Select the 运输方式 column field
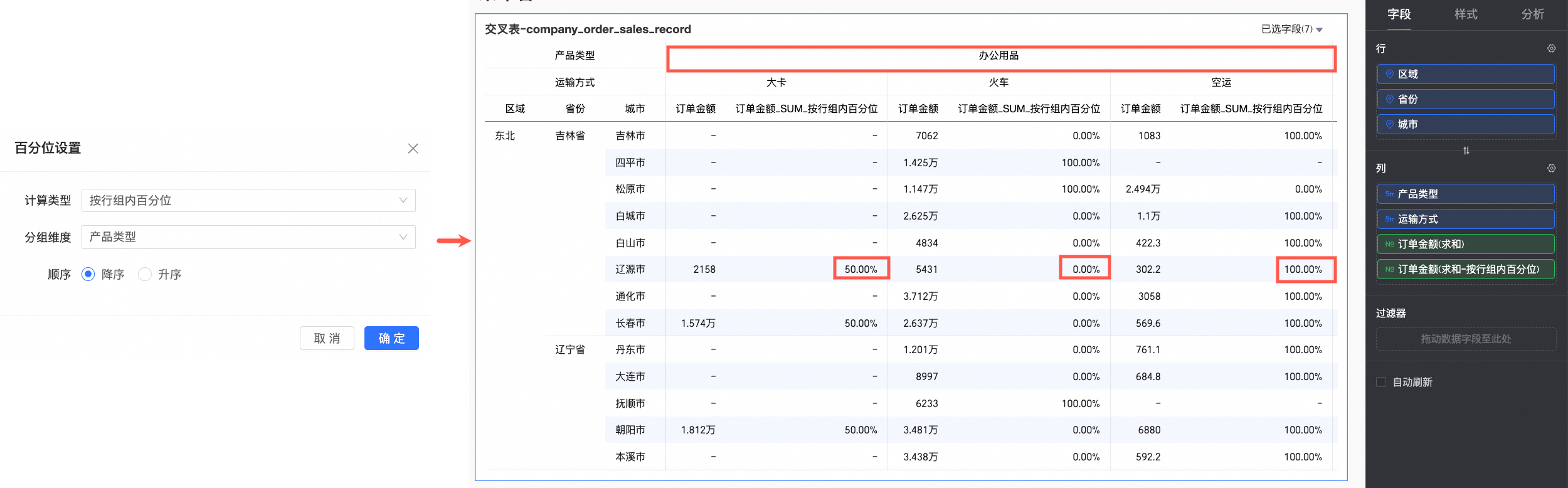Viewport: 1568px width, 488px height. (x=1466, y=219)
